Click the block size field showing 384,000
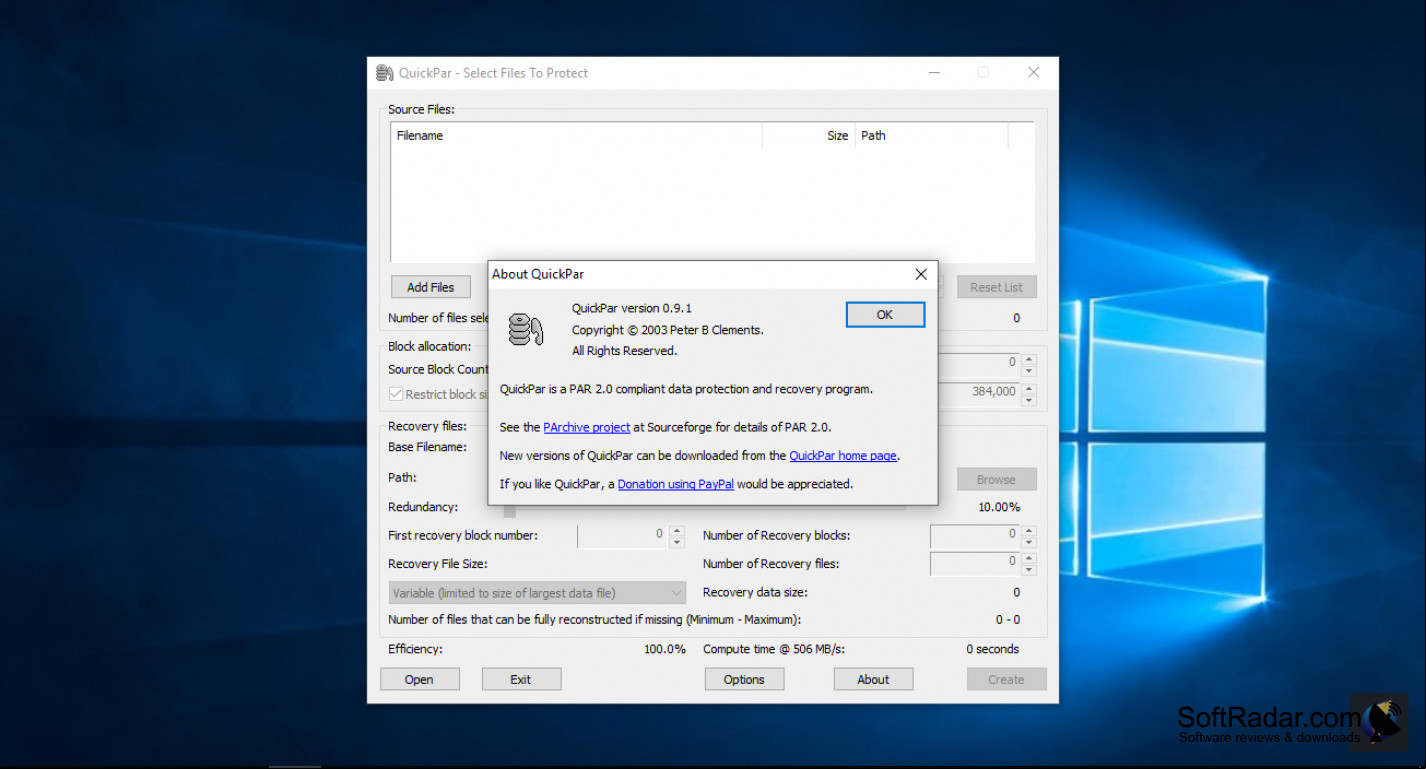 979,393
